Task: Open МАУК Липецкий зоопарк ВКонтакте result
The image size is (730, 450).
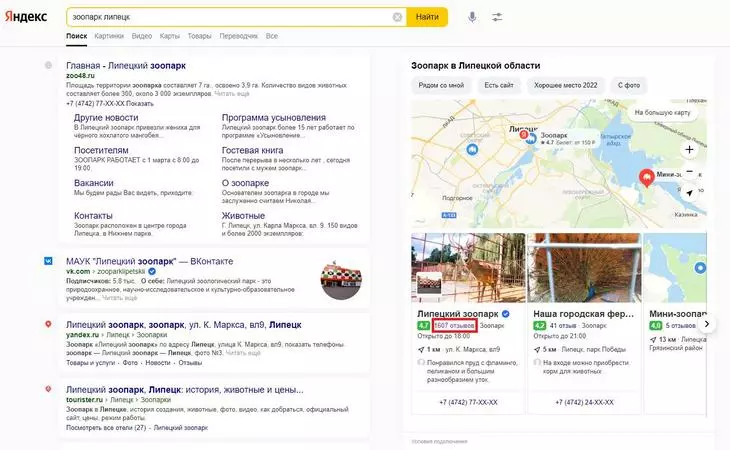Action: tap(149, 261)
